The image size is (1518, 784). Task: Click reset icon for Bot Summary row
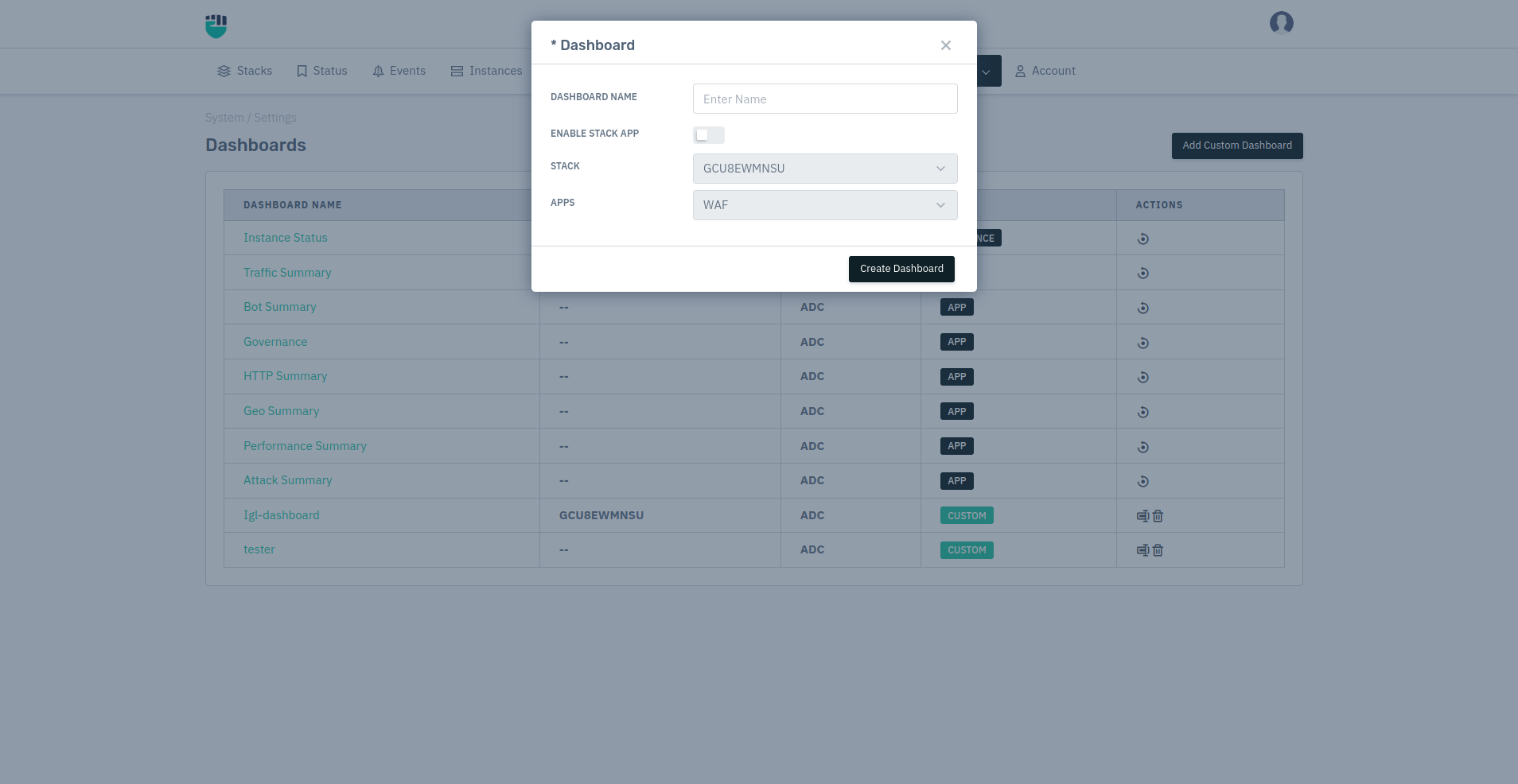(x=1142, y=308)
